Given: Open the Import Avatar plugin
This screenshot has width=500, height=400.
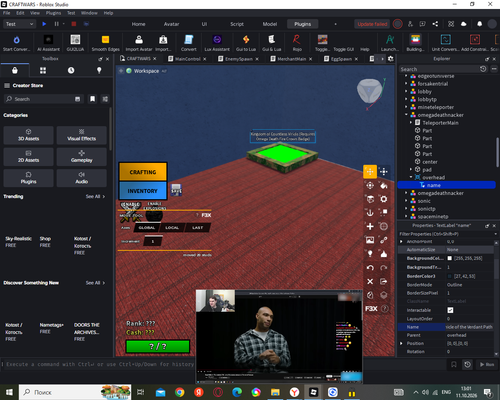Looking at the screenshot, I should coord(139,43).
